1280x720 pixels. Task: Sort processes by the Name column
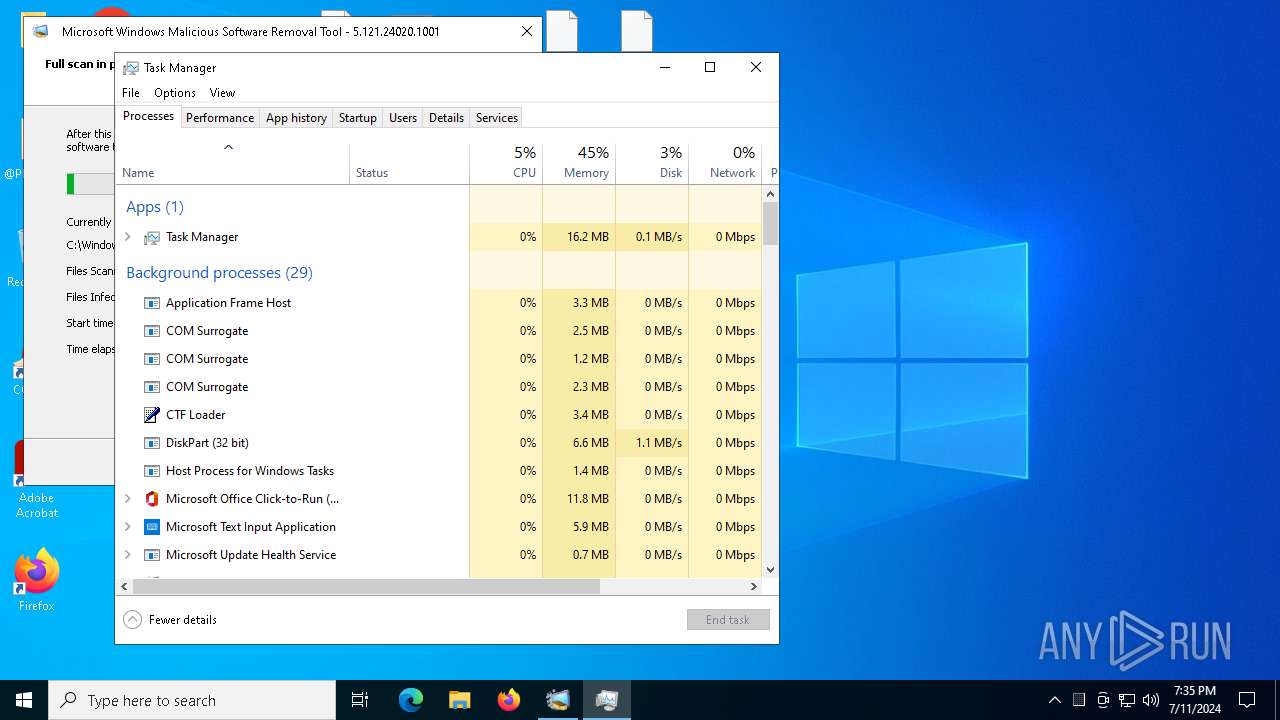tap(233, 164)
